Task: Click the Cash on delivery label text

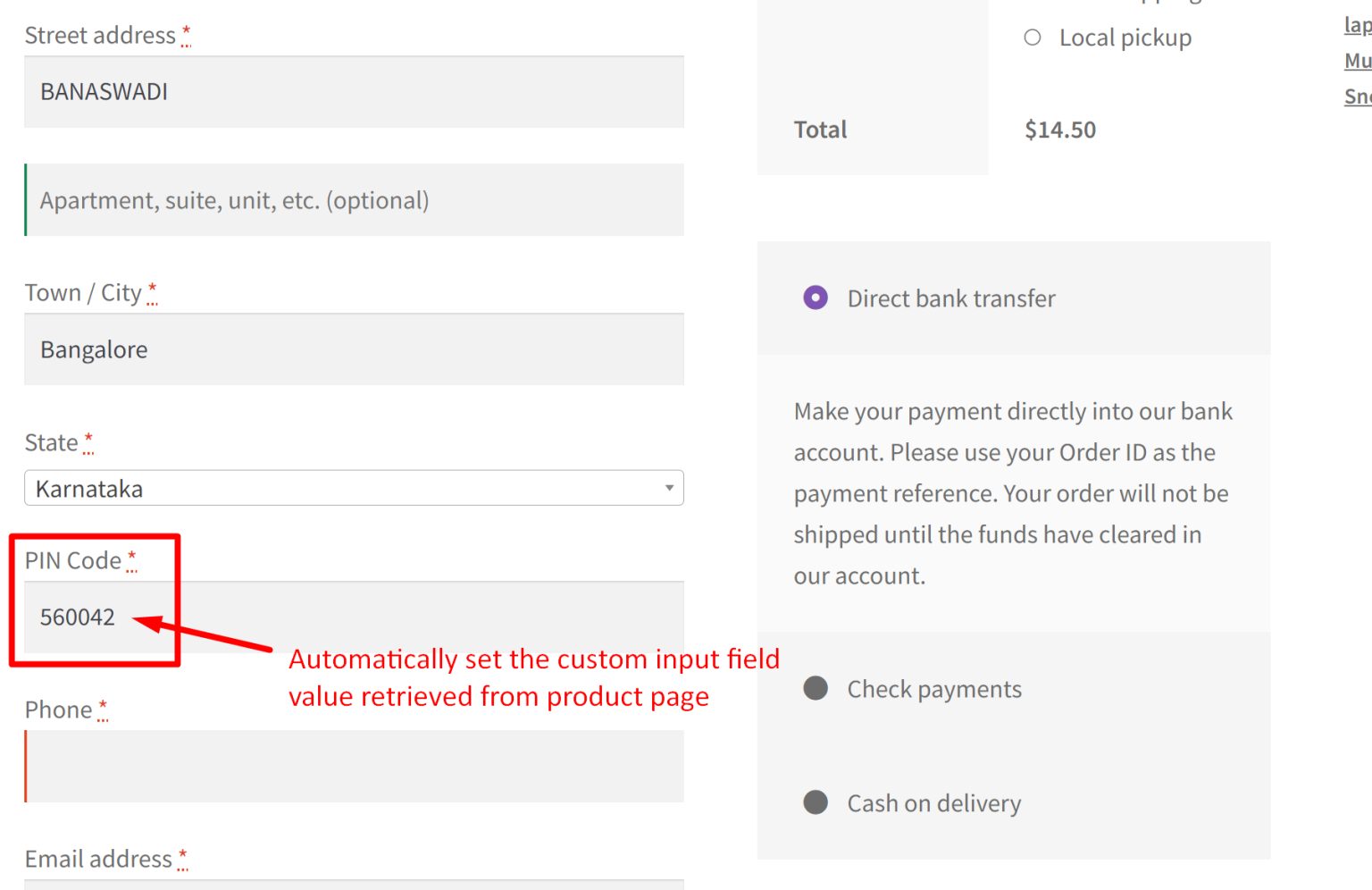Action: point(933,802)
